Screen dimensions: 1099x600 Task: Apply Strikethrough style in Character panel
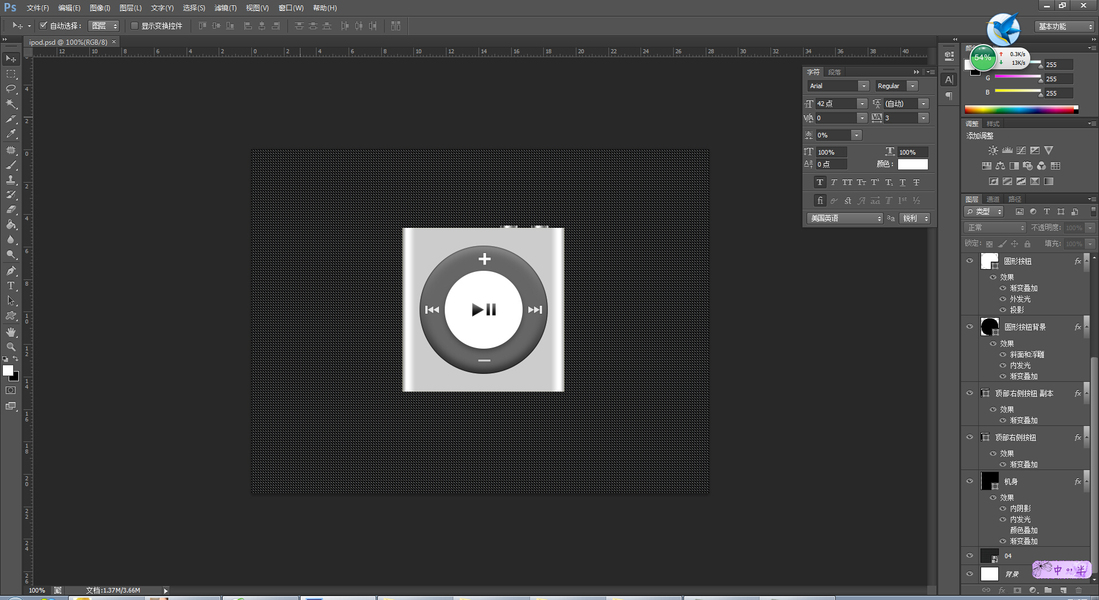916,182
